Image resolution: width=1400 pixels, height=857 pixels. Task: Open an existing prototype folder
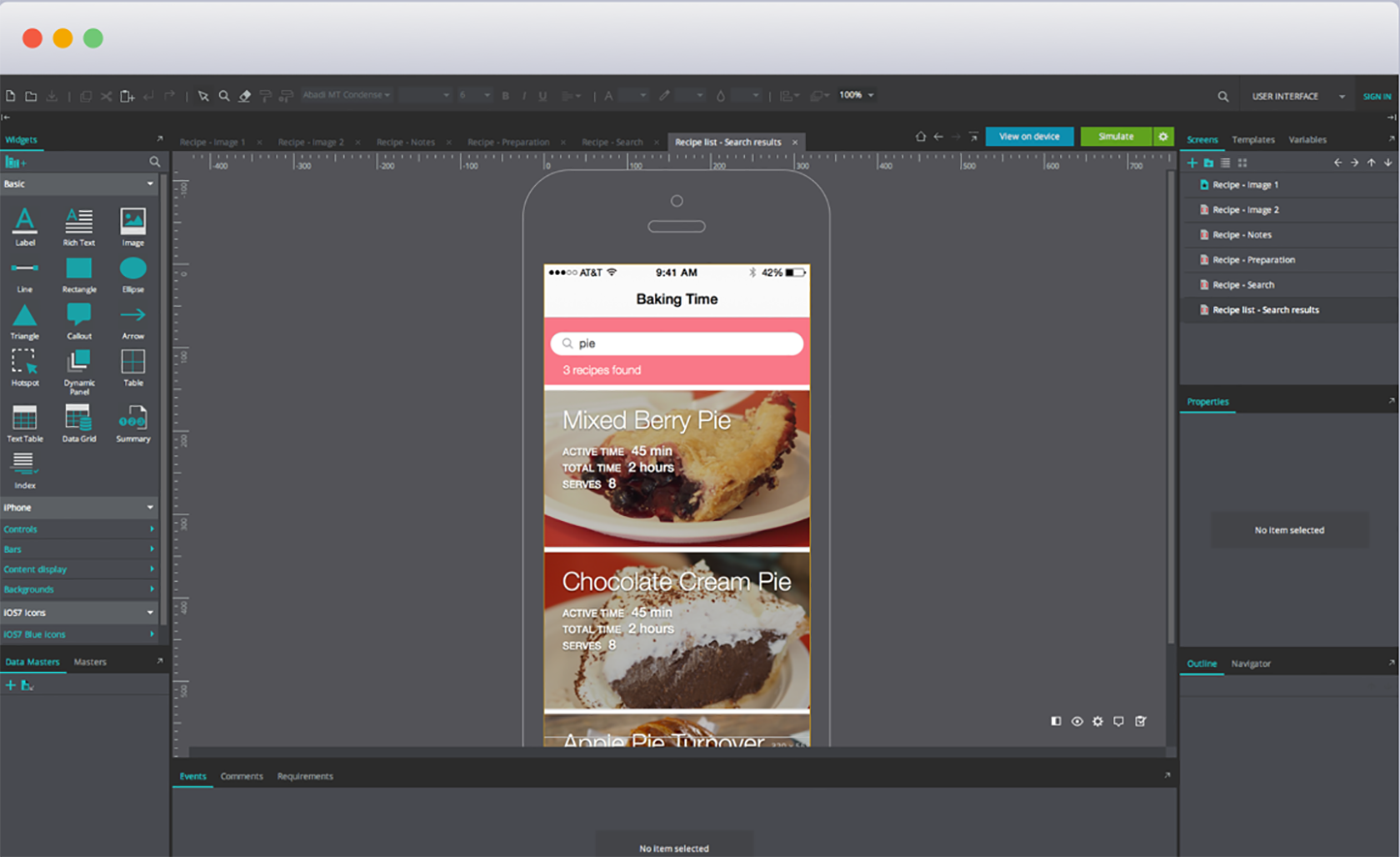pos(31,96)
